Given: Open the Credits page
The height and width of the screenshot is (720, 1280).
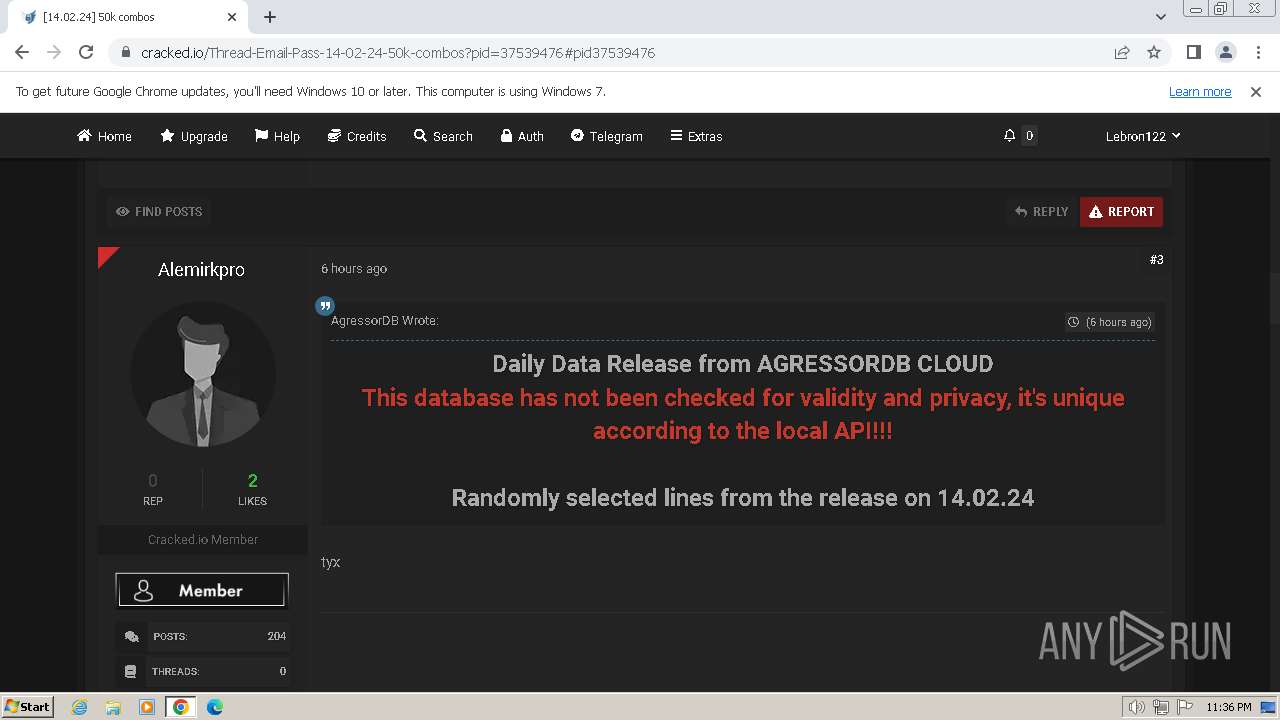Looking at the screenshot, I should pyautogui.click(x=357, y=136).
